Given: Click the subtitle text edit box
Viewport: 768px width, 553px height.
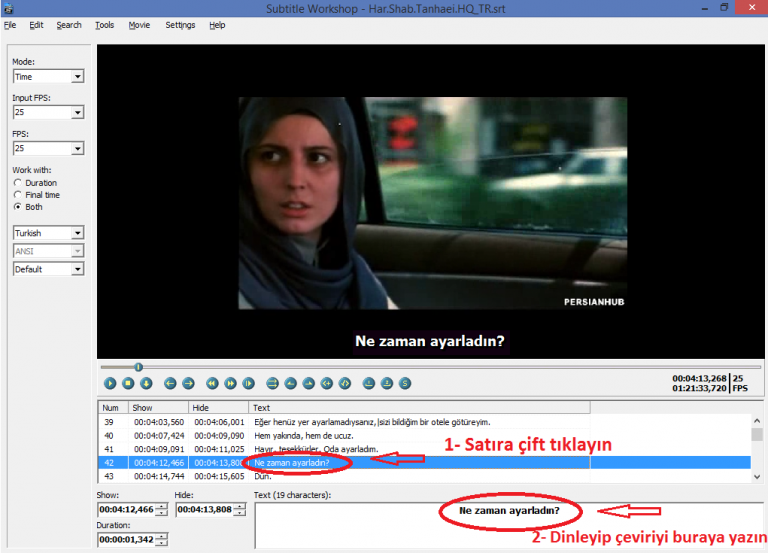Looking at the screenshot, I should (509, 525).
